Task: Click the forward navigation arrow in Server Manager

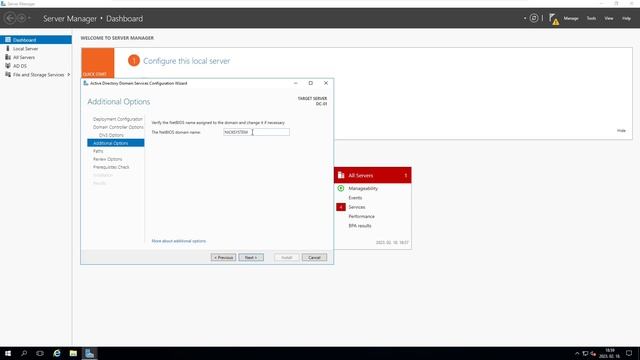Action: click(21, 18)
